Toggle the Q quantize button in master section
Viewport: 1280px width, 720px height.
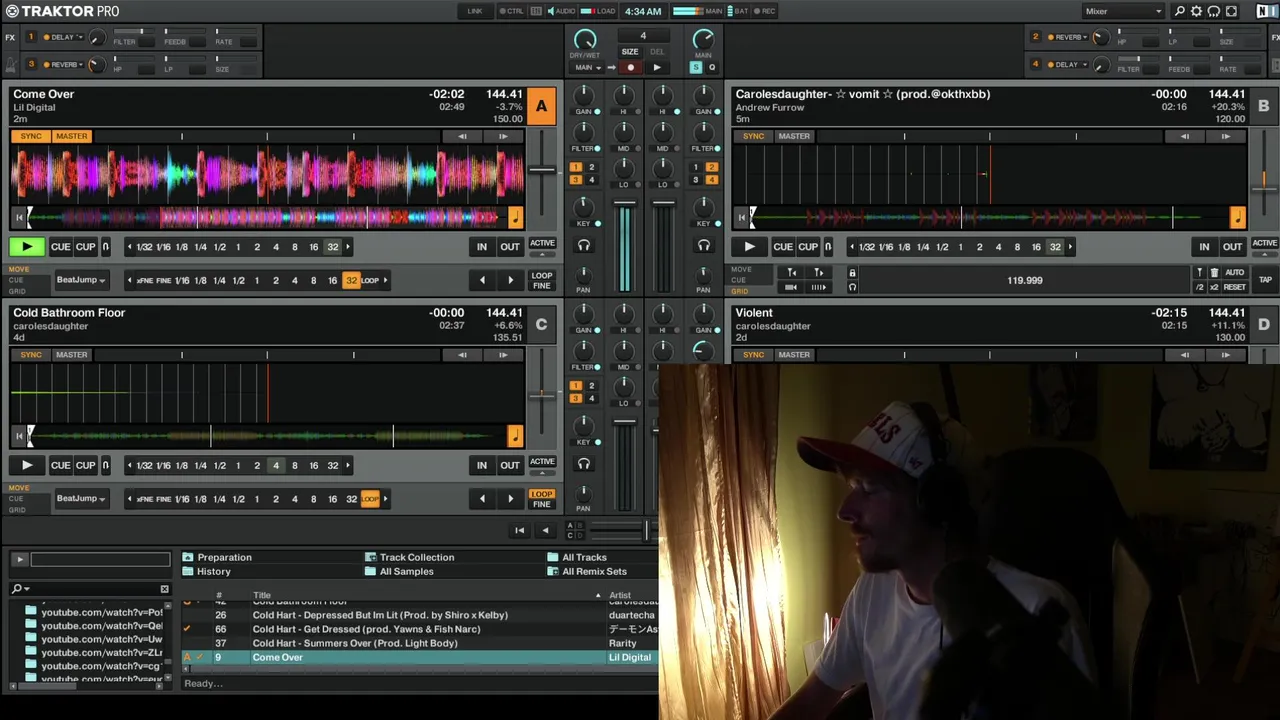coord(712,67)
